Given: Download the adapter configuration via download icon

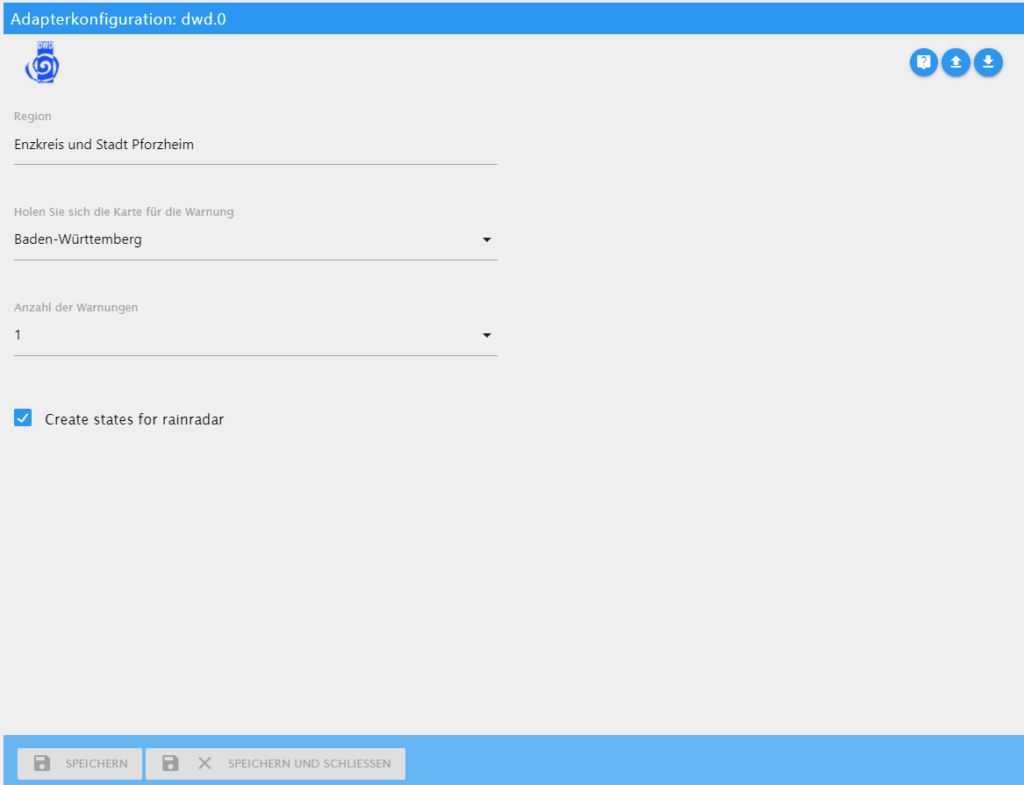Looking at the screenshot, I should pos(988,62).
